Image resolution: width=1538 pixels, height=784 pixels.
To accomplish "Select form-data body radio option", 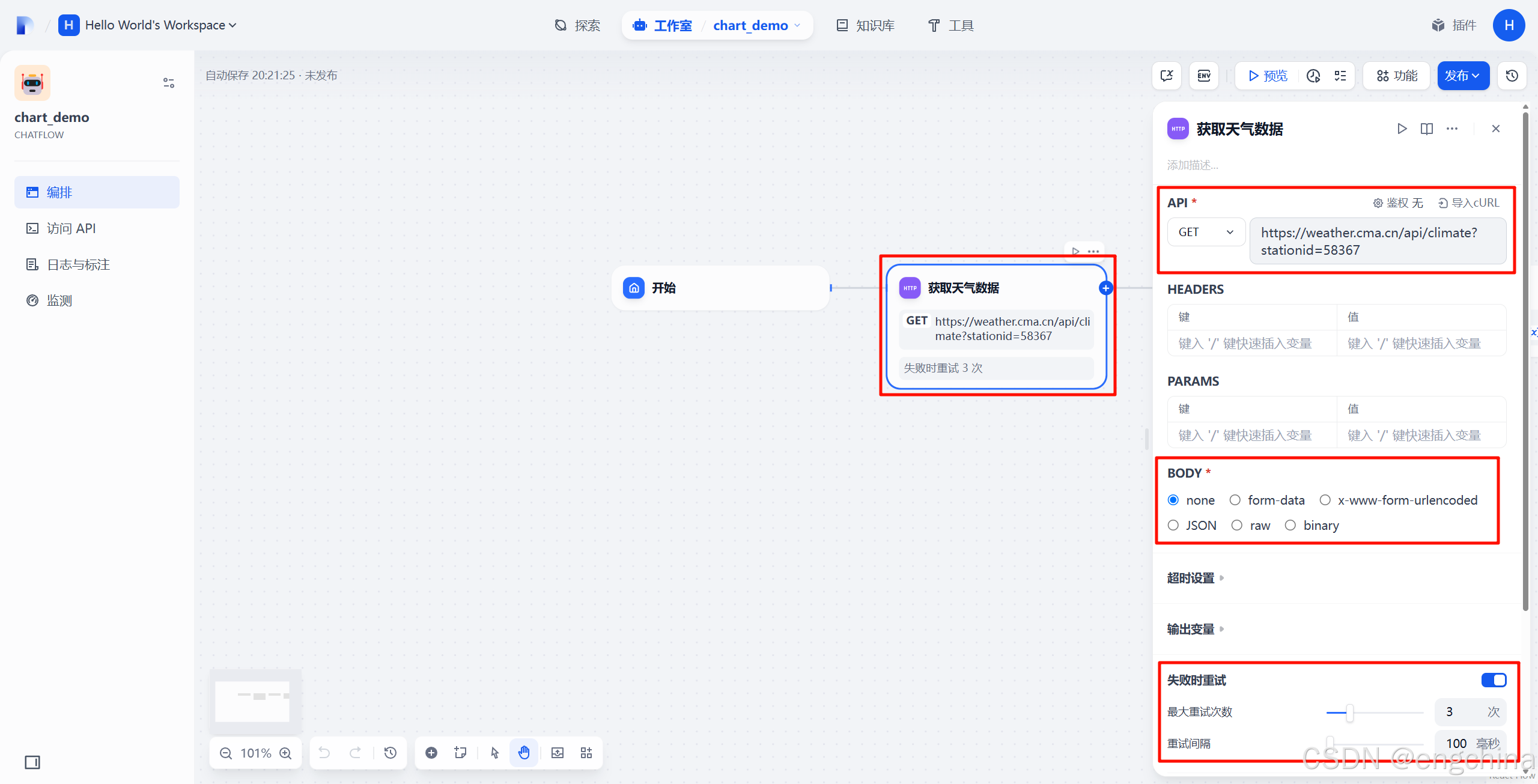I will 1235,500.
